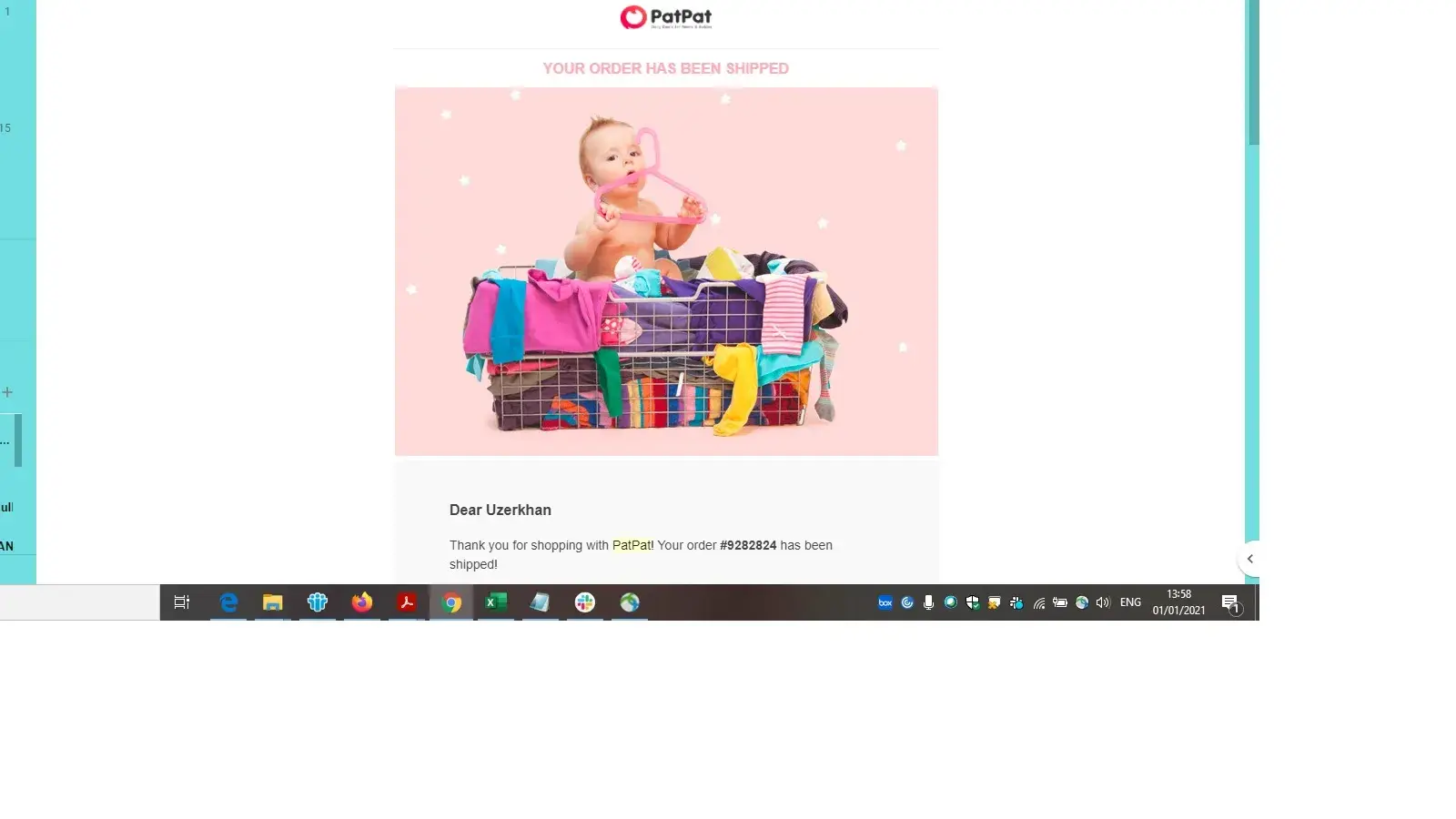The width and height of the screenshot is (1456, 819).
Task: Click the baby laundry basket banner image
Action: [666, 271]
